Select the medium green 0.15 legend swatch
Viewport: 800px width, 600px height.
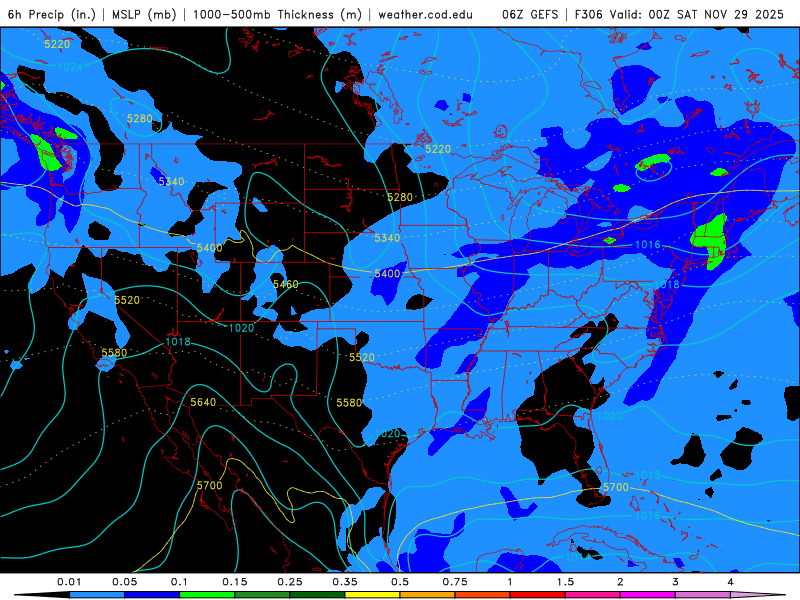point(262,595)
